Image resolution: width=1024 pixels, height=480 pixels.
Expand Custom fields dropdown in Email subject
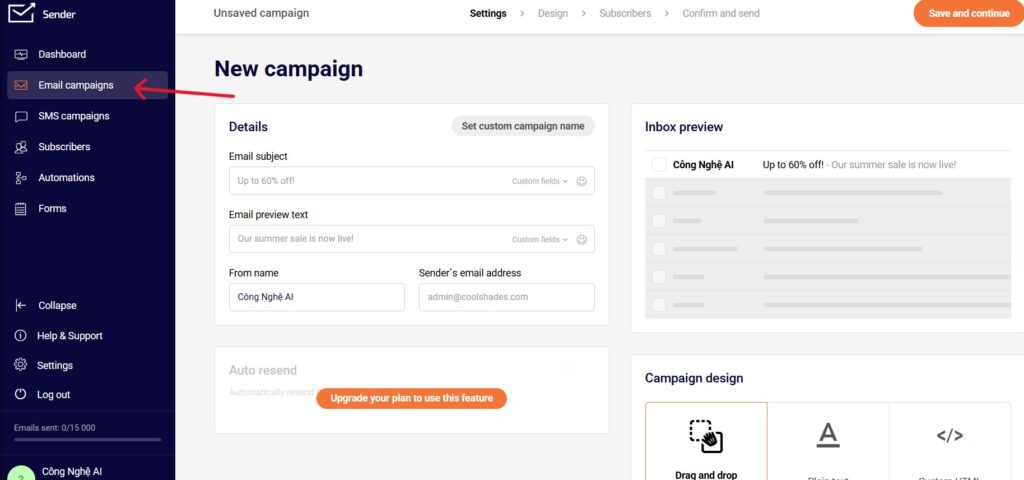pyautogui.click(x=539, y=181)
